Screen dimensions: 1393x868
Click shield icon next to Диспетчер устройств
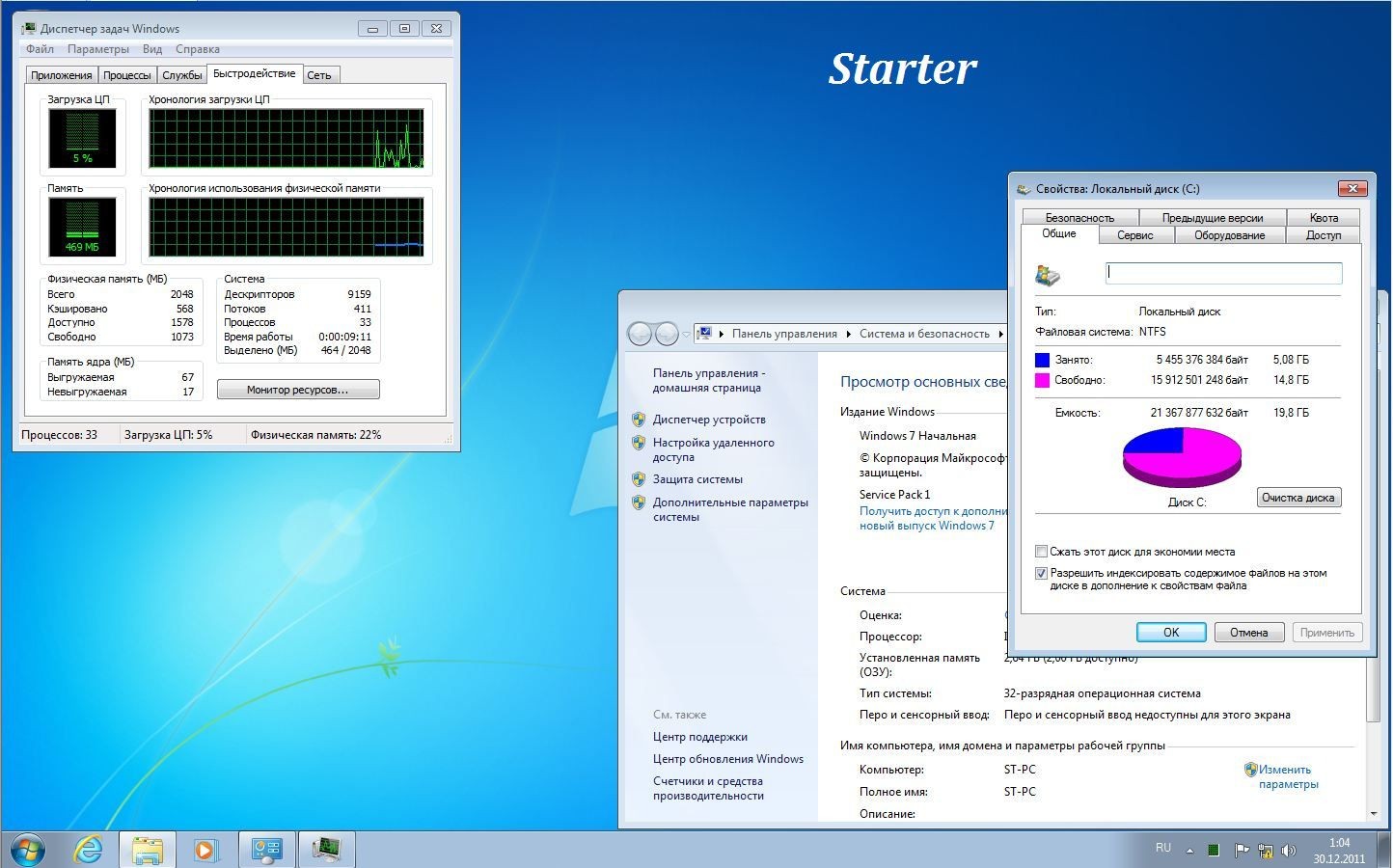[x=638, y=420]
